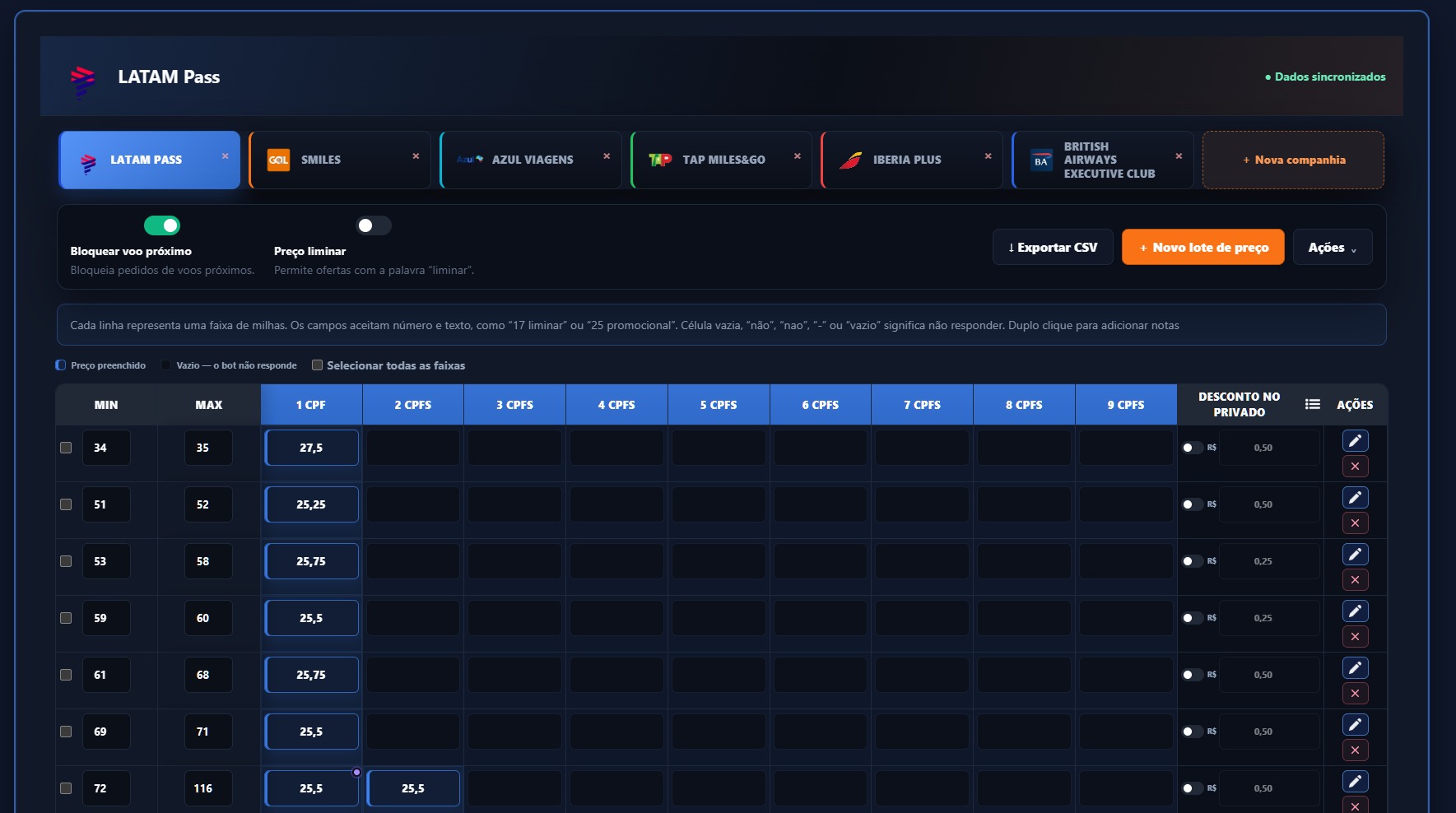
Task: Open British Airways Executive Club tab
Action: 1103,160
